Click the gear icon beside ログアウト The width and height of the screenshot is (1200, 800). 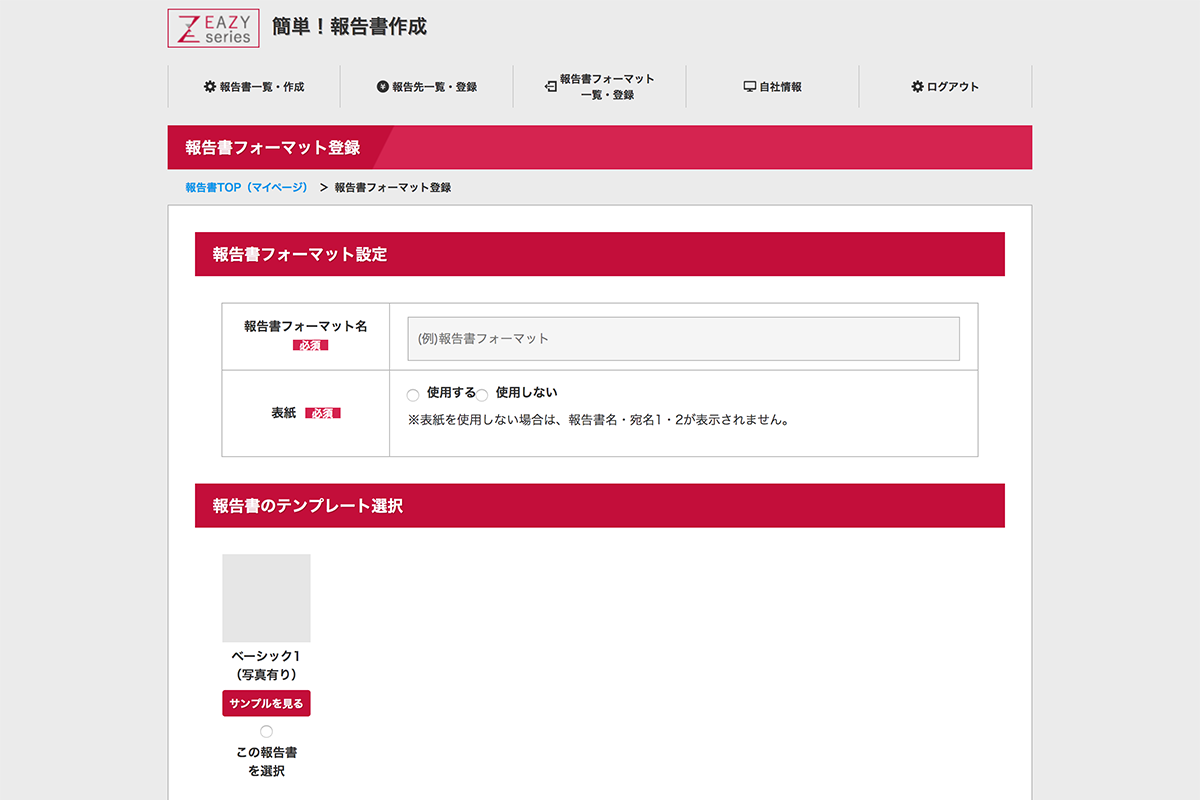pyautogui.click(x=917, y=87)
